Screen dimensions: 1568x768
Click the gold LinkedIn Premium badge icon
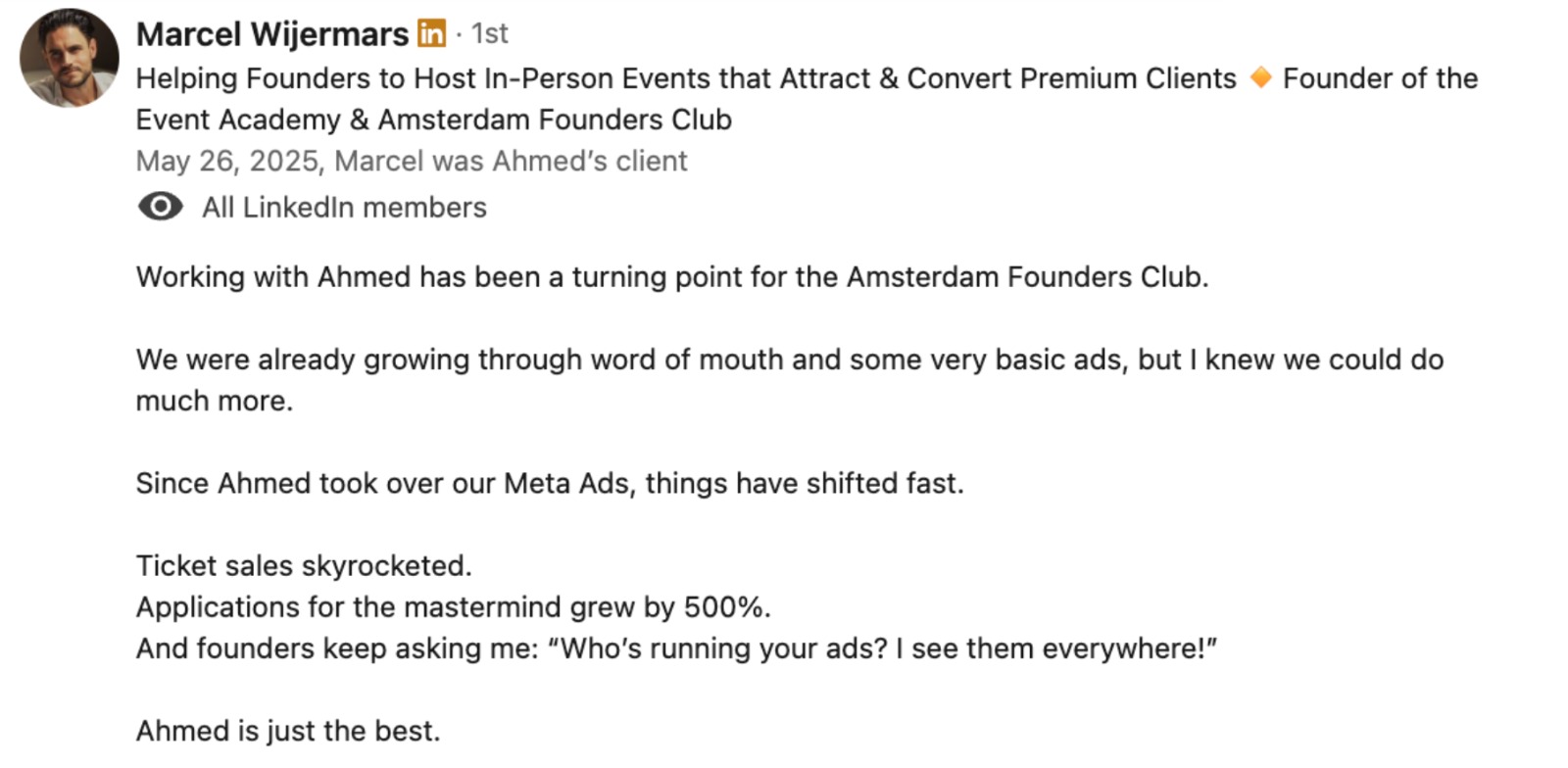coord(431,33)
